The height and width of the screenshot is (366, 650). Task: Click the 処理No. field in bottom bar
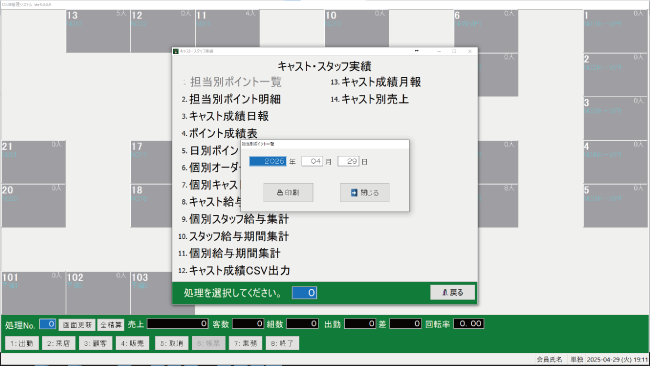tap(47, 324)
